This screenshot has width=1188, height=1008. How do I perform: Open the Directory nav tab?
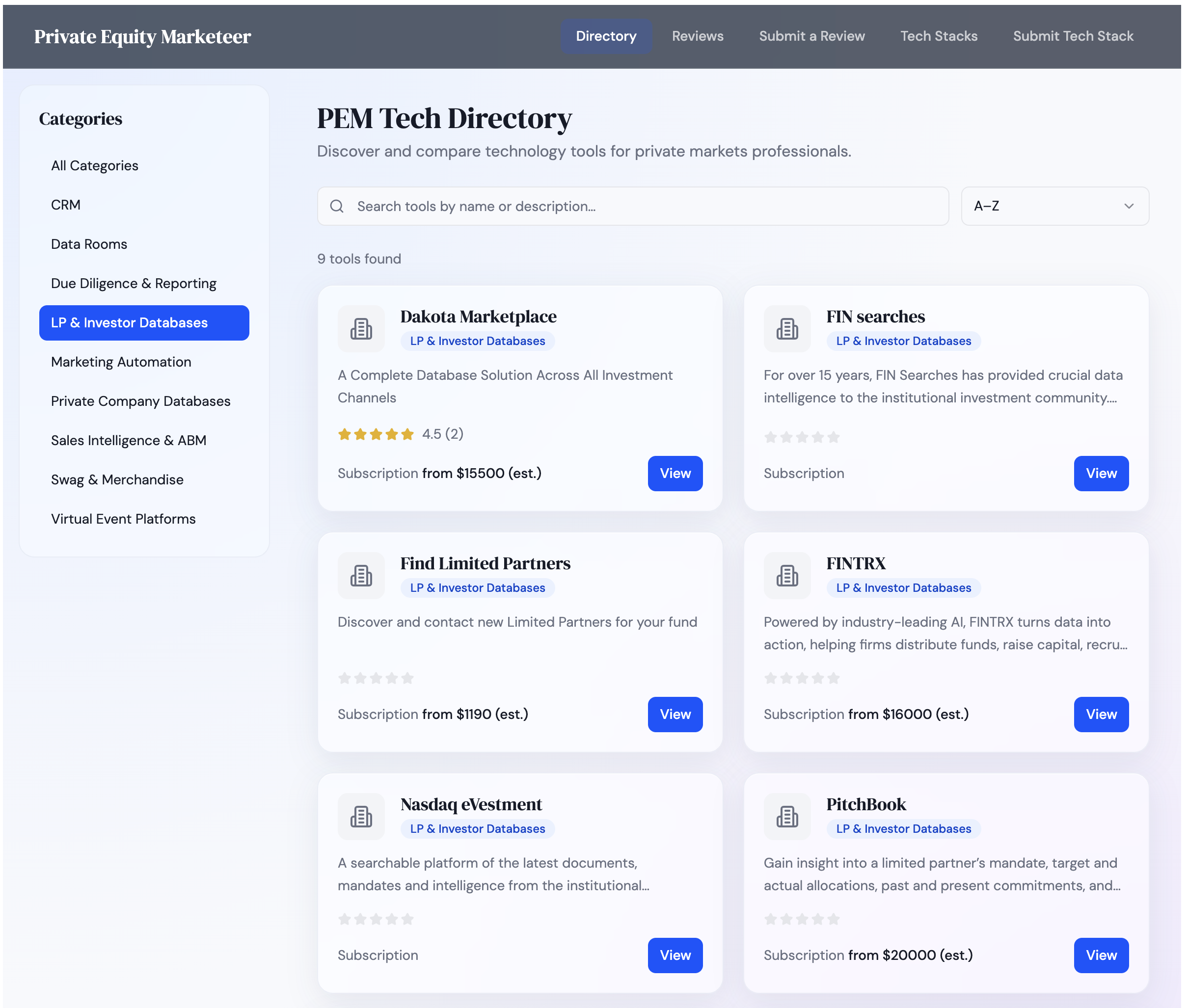click(605, 36)
